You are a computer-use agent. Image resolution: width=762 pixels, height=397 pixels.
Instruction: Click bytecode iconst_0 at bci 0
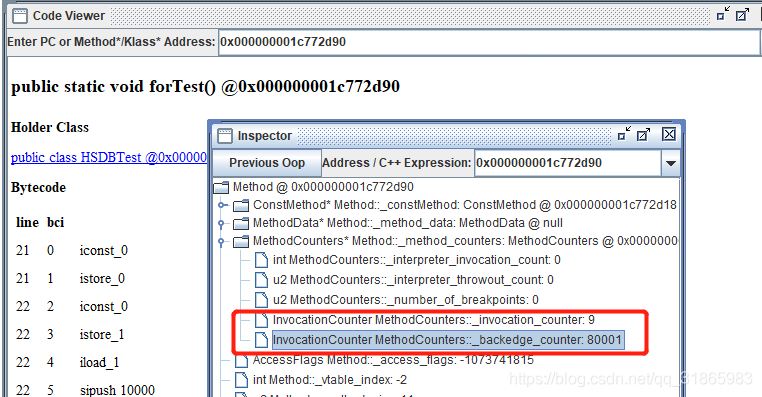click(104, 251)
